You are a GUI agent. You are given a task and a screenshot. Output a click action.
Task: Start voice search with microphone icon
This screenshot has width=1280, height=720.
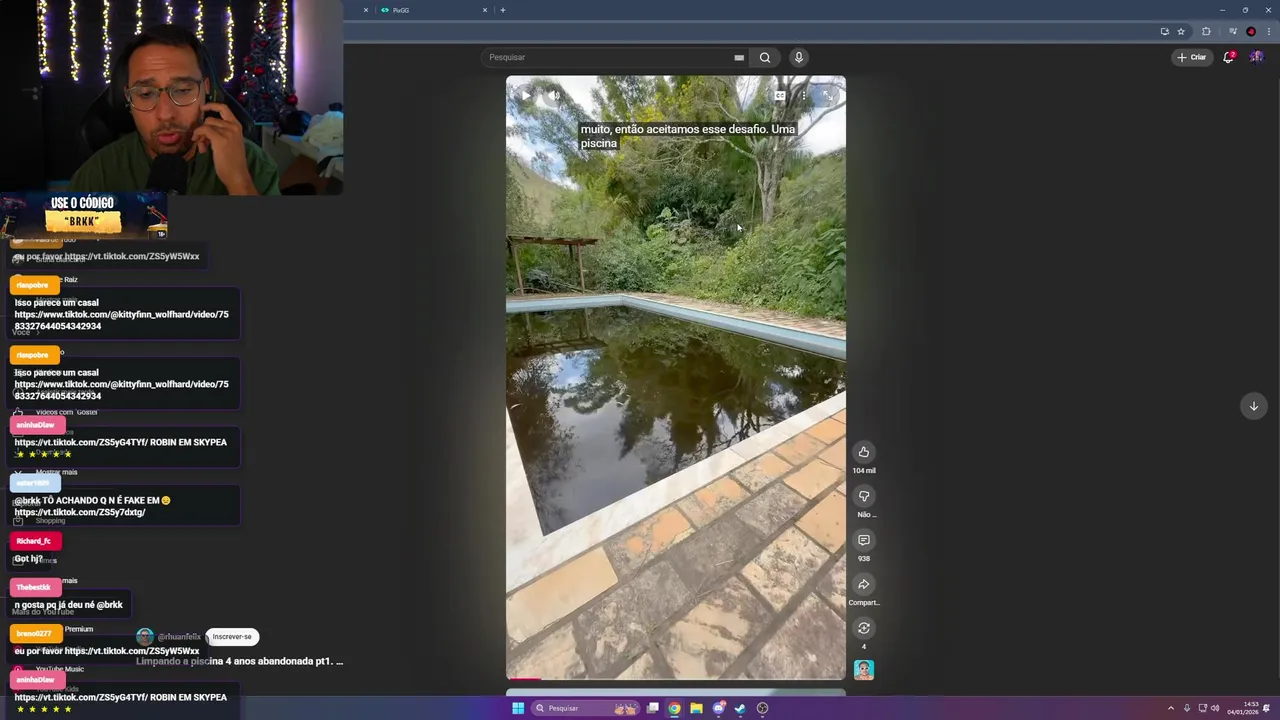coord(799,57)
